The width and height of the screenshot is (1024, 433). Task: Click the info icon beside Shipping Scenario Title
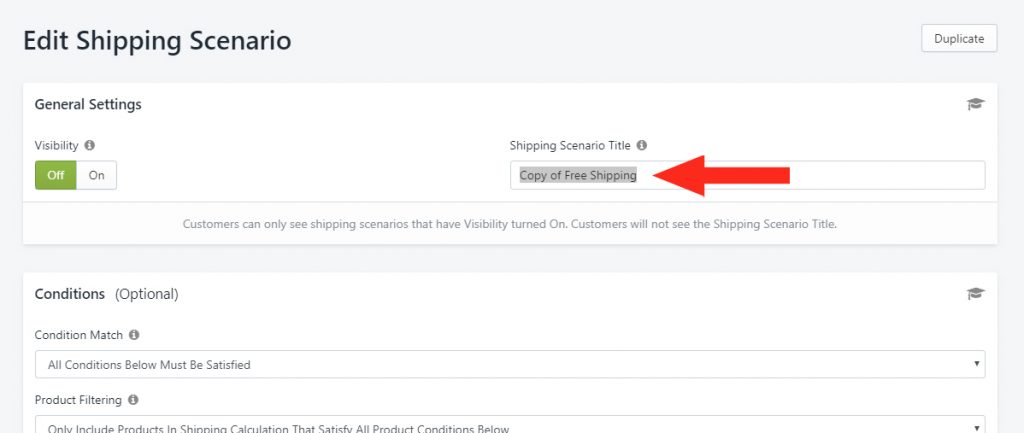[641, 145]
